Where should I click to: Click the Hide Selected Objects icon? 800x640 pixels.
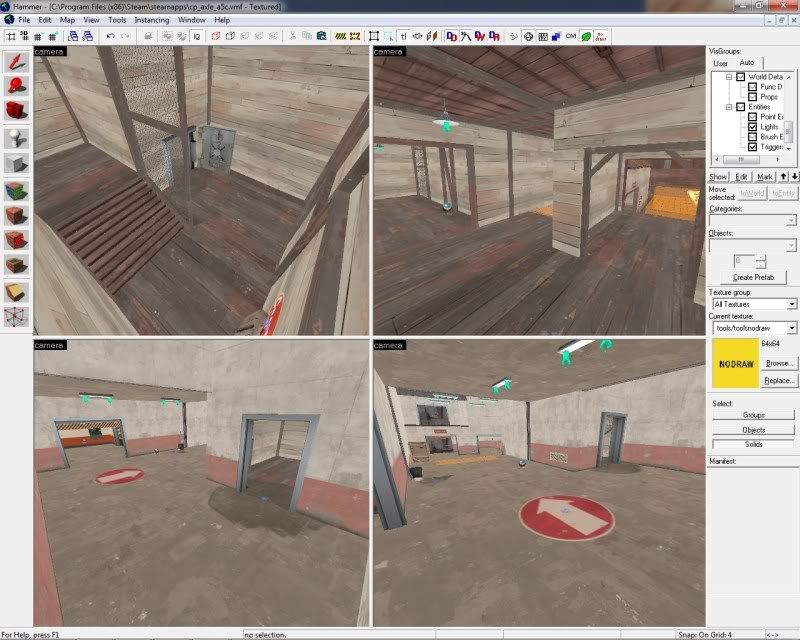pyautogui.click(x=216, y=36)
